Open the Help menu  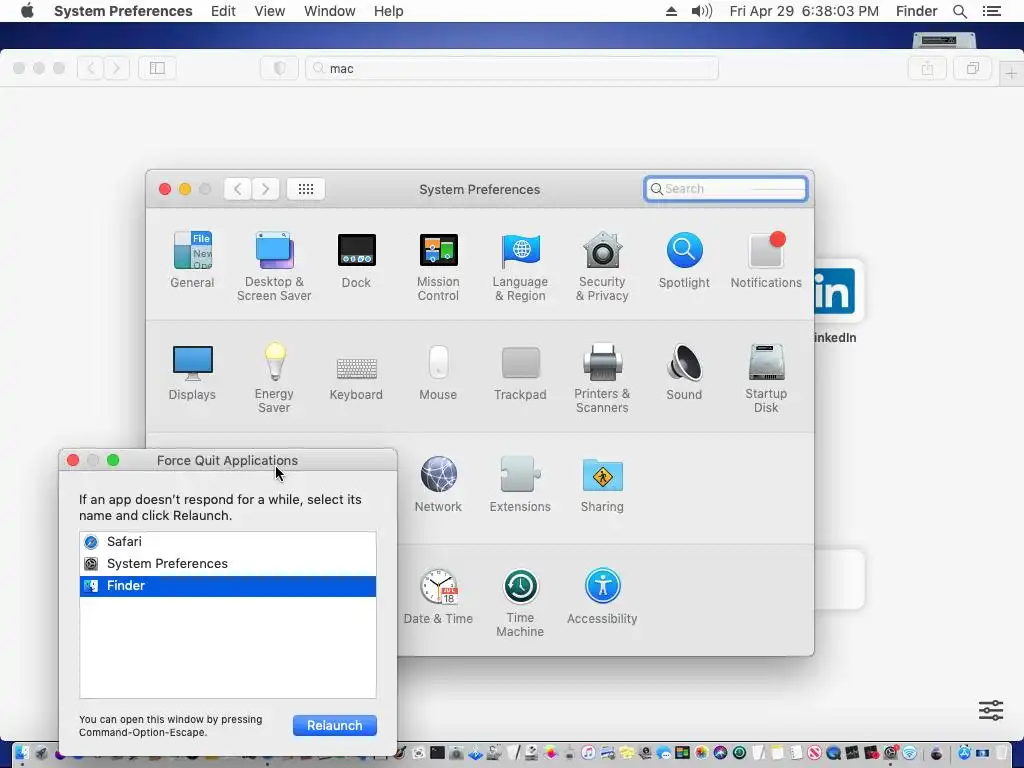[389, 11]
